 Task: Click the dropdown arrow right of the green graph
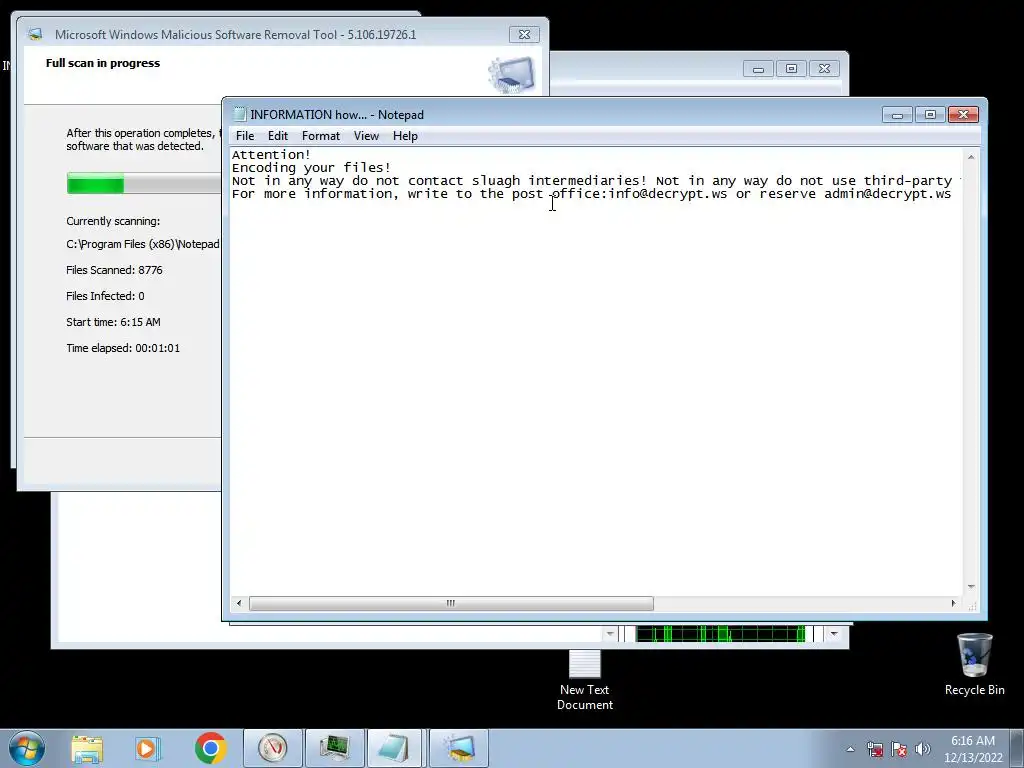(834, 633)
